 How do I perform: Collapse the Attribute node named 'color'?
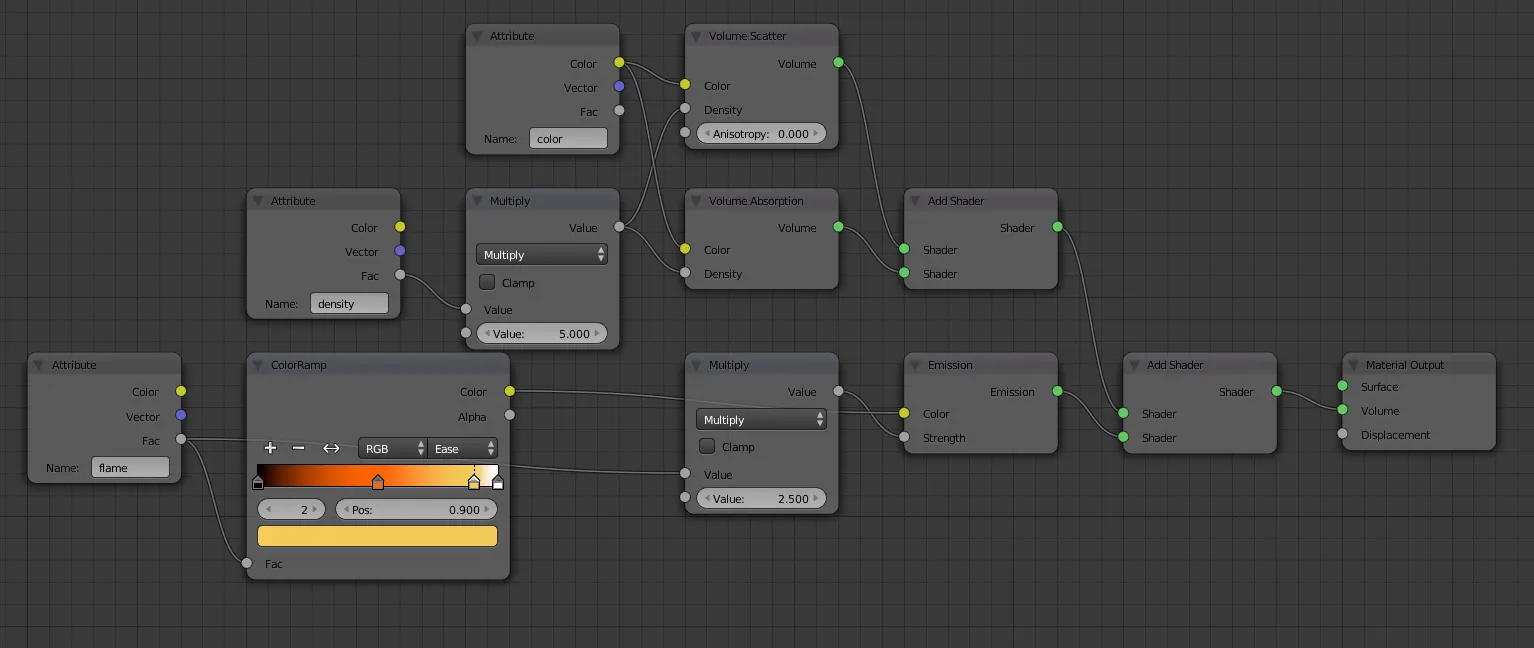tap(477, 36)
